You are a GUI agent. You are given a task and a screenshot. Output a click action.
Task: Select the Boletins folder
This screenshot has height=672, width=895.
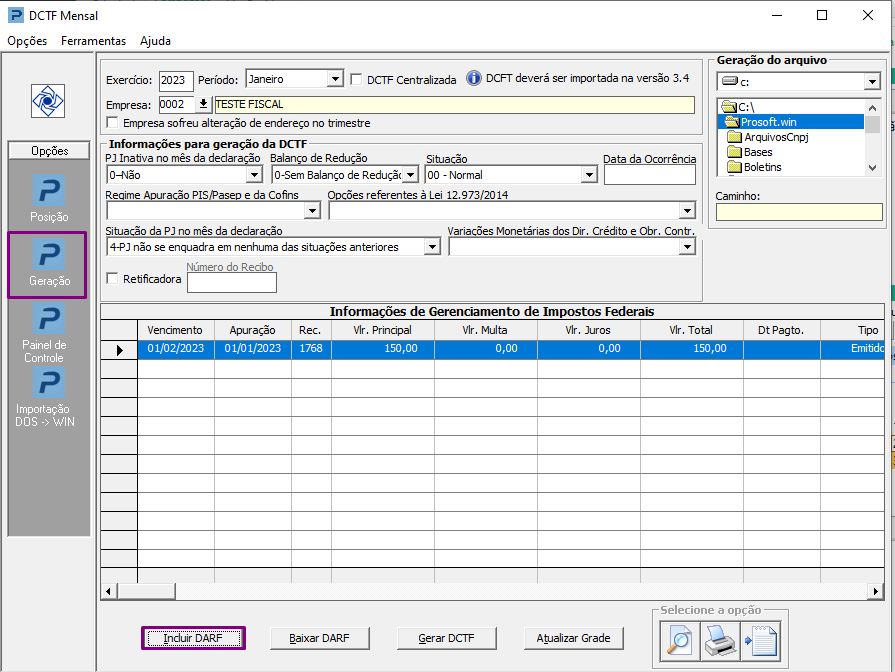755,167
